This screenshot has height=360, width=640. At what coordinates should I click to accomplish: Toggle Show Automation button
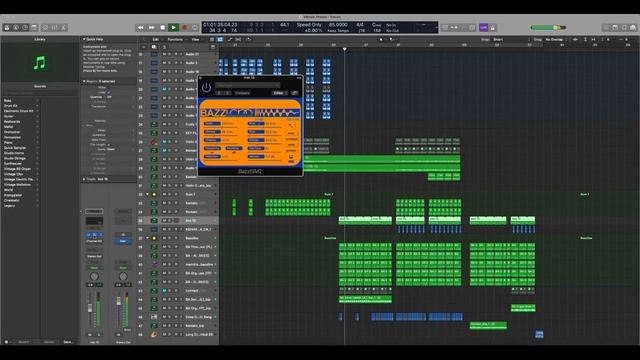230,40
